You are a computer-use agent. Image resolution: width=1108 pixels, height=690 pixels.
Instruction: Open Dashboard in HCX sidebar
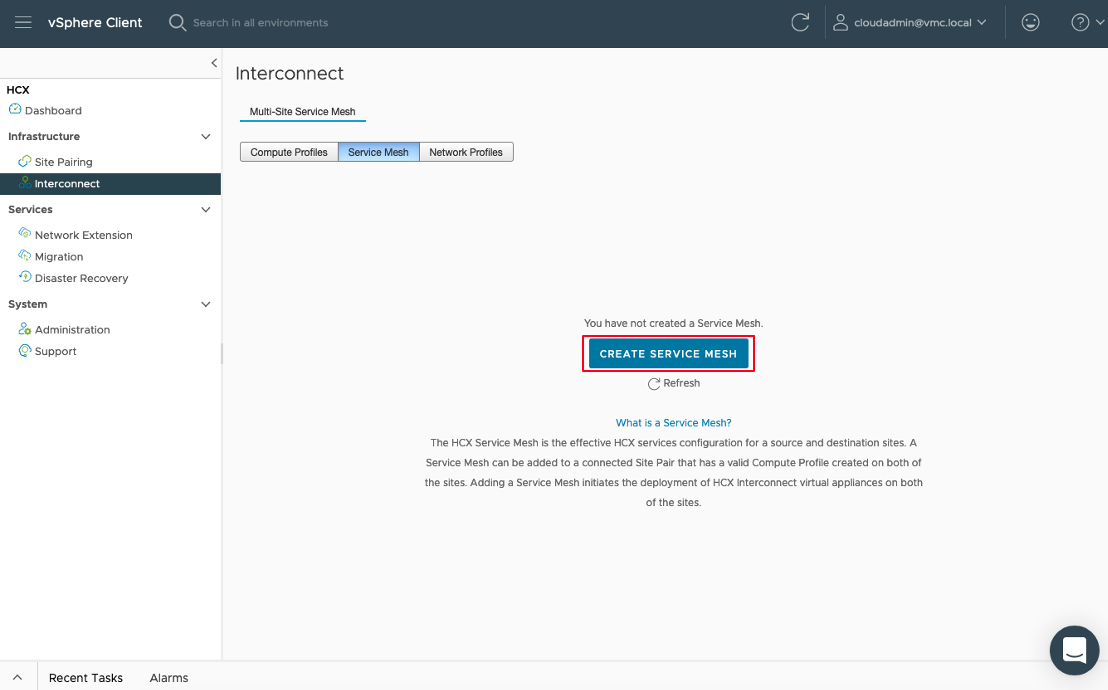[53, 110]
